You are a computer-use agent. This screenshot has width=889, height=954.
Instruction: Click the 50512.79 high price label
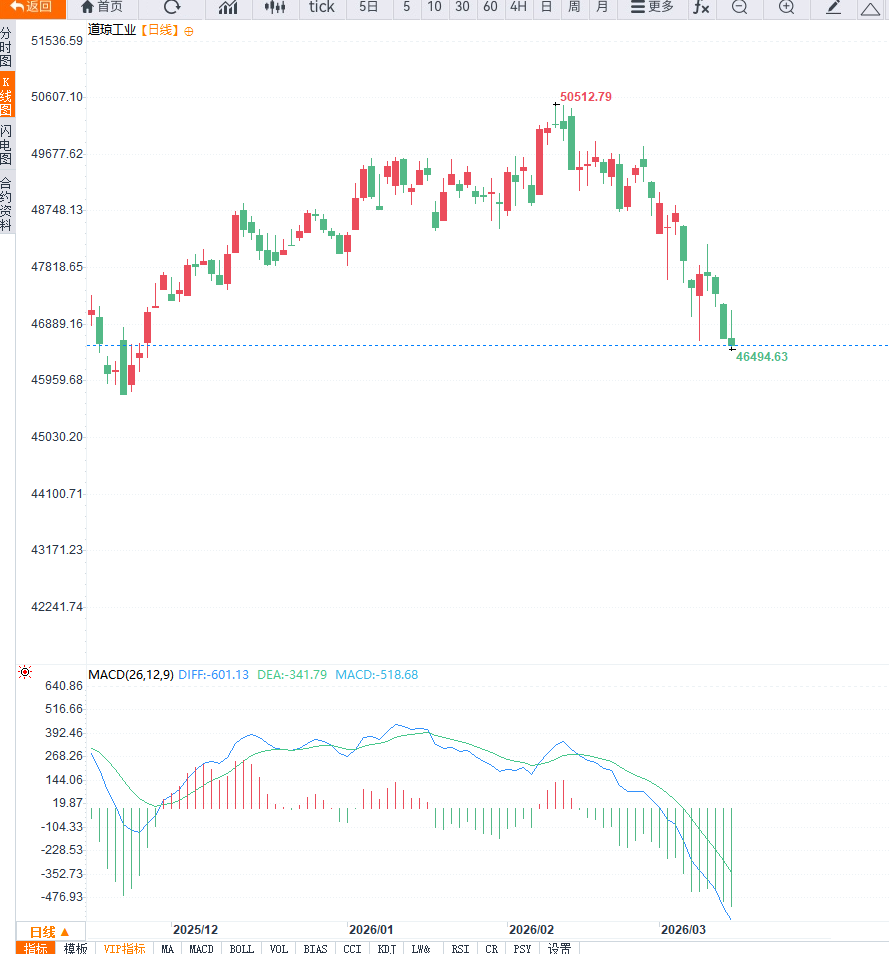[x=585, y=97]
